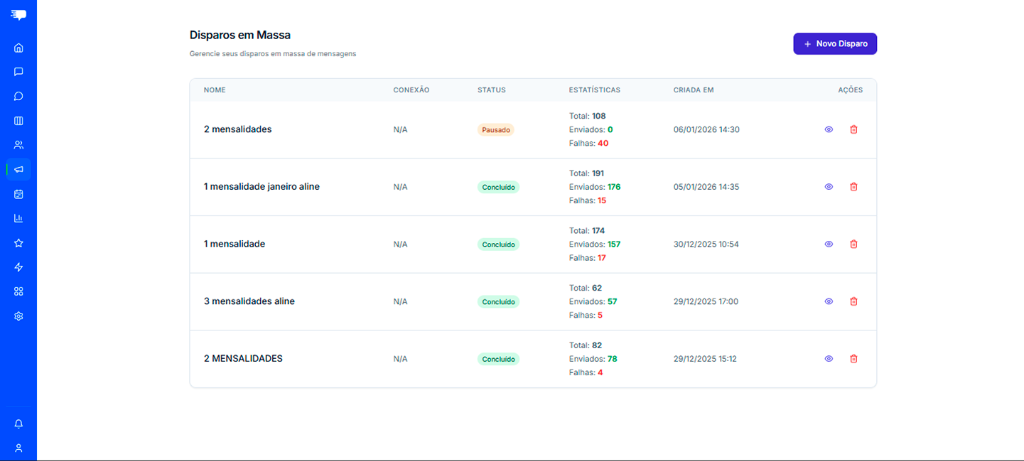1024x461 pixels.
Task: Open the star favorites icon in sidebar
Action: [x=18, y=243]
